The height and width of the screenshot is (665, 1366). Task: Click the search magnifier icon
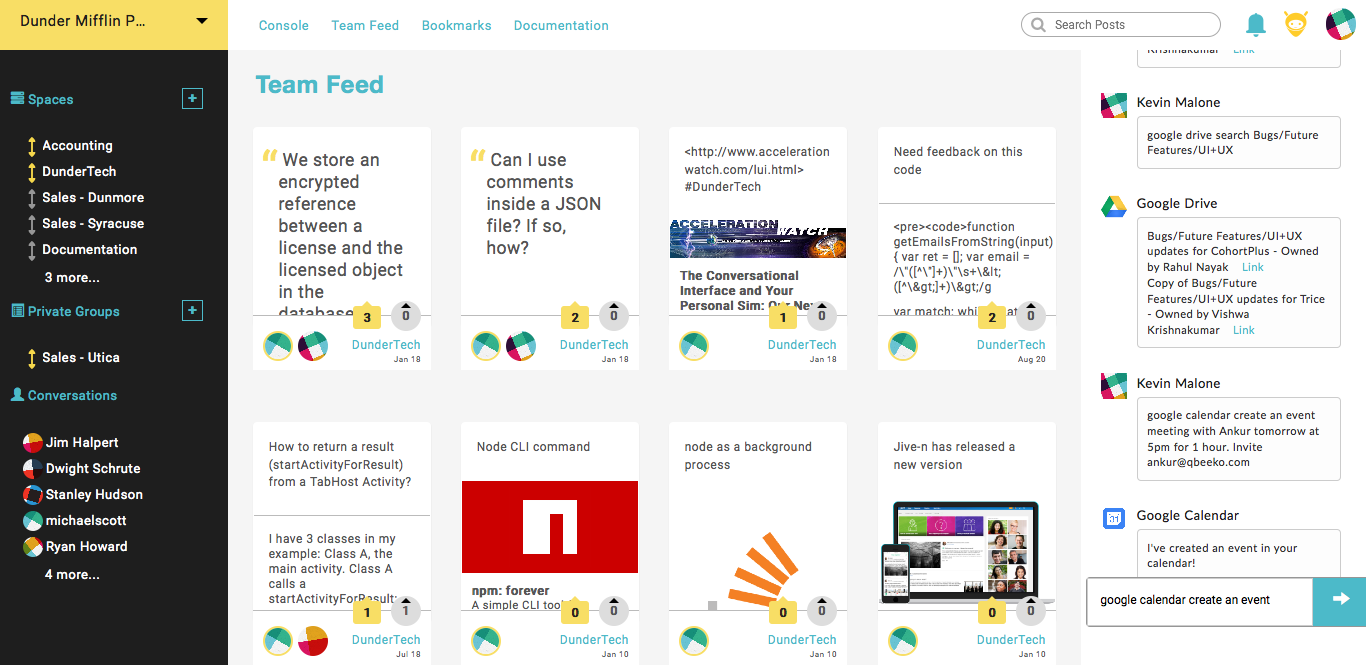coord(1039,25)
